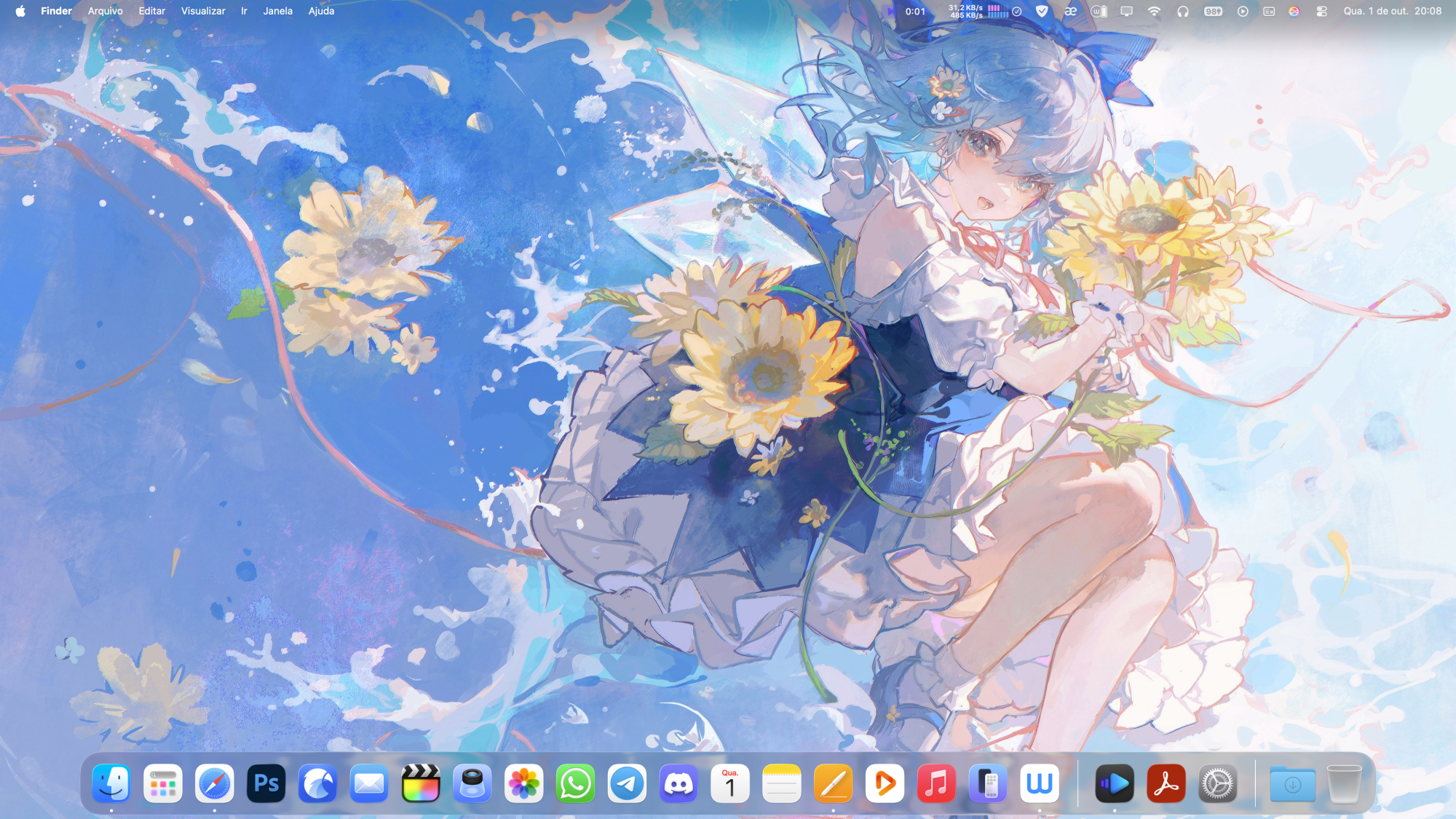The height and width of the screenshot is (819, 1456).
Task: Open Pages from the dock
Action: point(833,784)
